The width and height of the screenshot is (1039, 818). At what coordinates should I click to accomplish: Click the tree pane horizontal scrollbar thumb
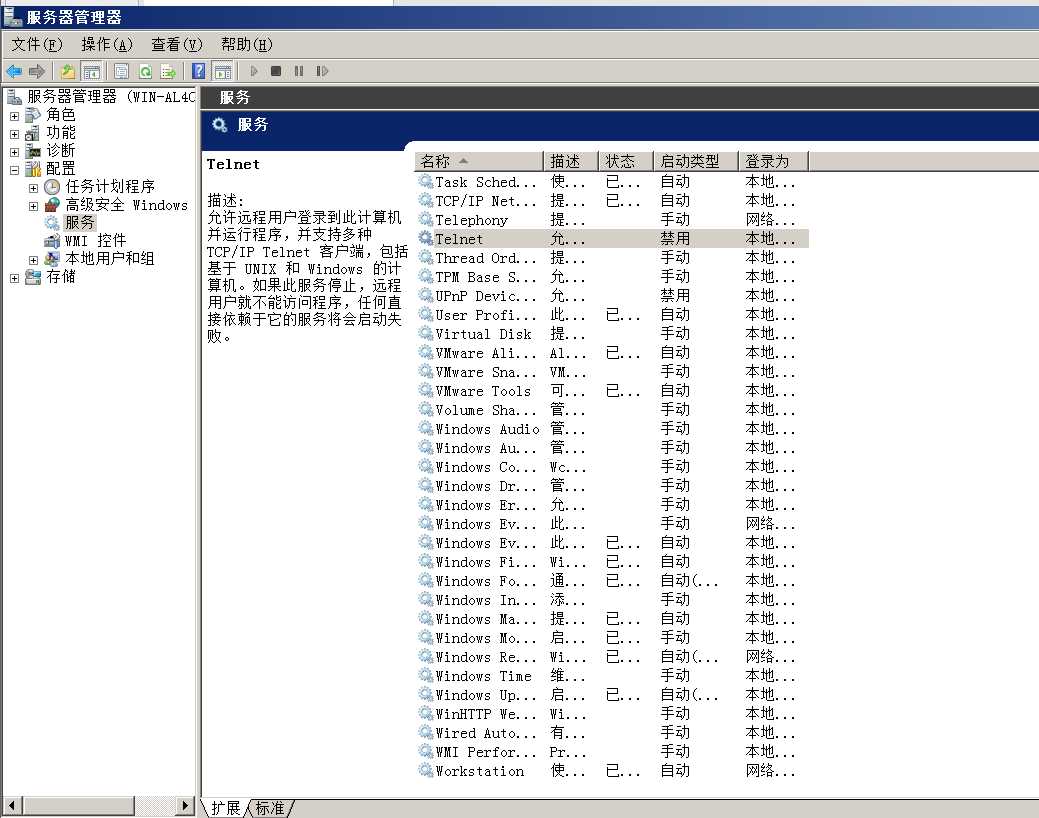(x=78, y=805)
